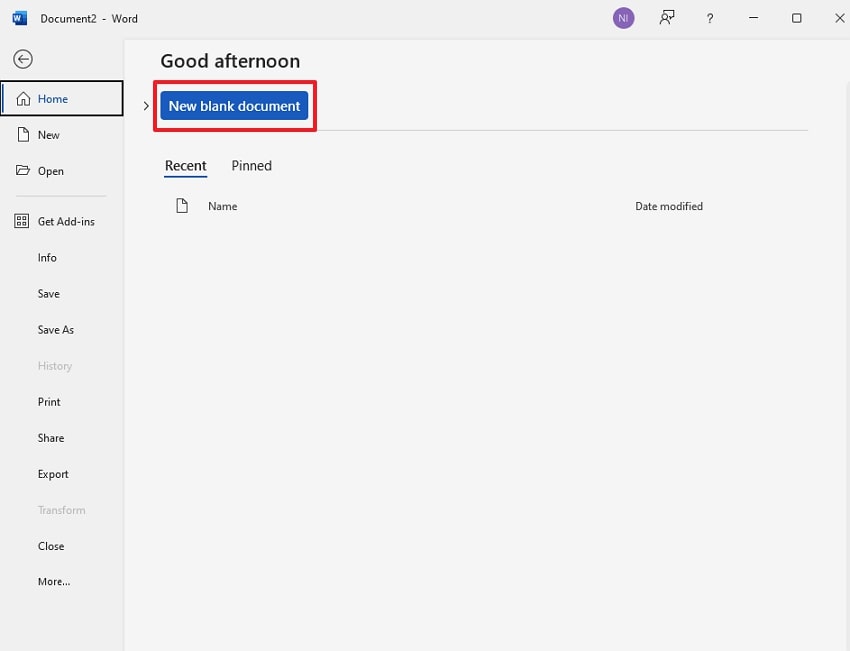Sort recent files by Date modified
Viewport: 850px width, 651px height.
(x=669, y=206)
